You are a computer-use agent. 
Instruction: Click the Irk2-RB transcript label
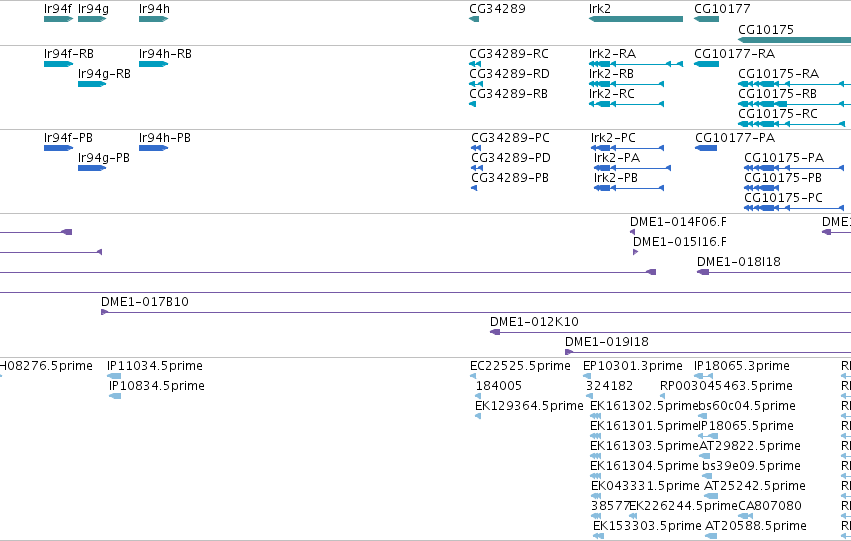point(611,74)
